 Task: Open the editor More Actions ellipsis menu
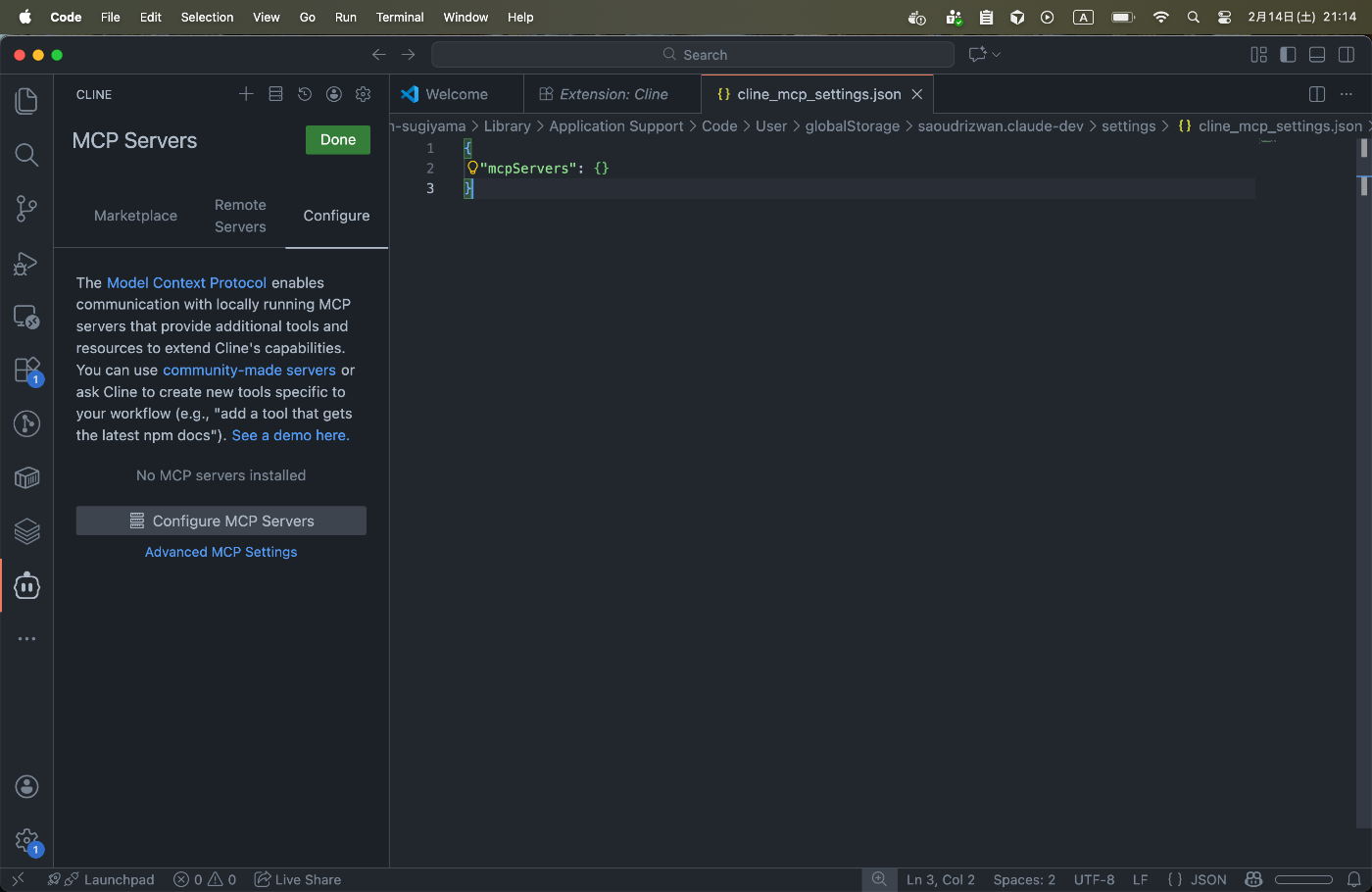[x=1347, y=94]
